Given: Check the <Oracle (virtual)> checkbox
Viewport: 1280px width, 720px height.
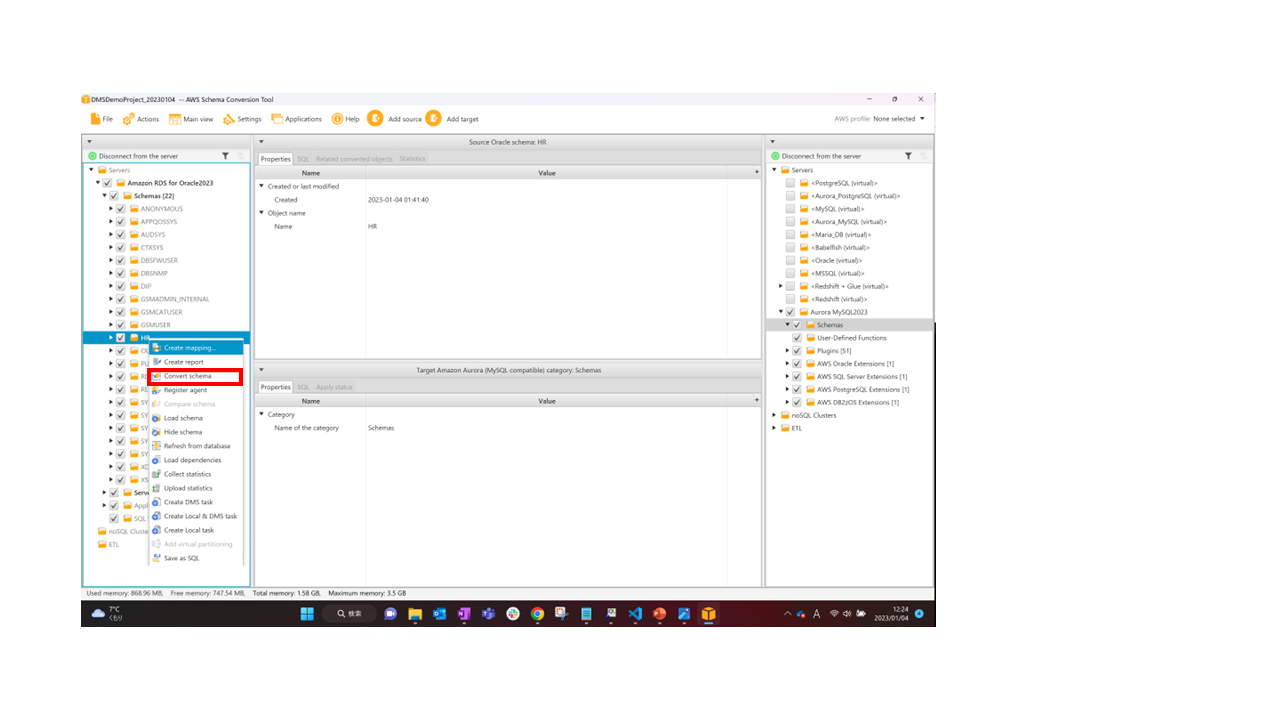Looking at the screenshot, I should (790, 260).
